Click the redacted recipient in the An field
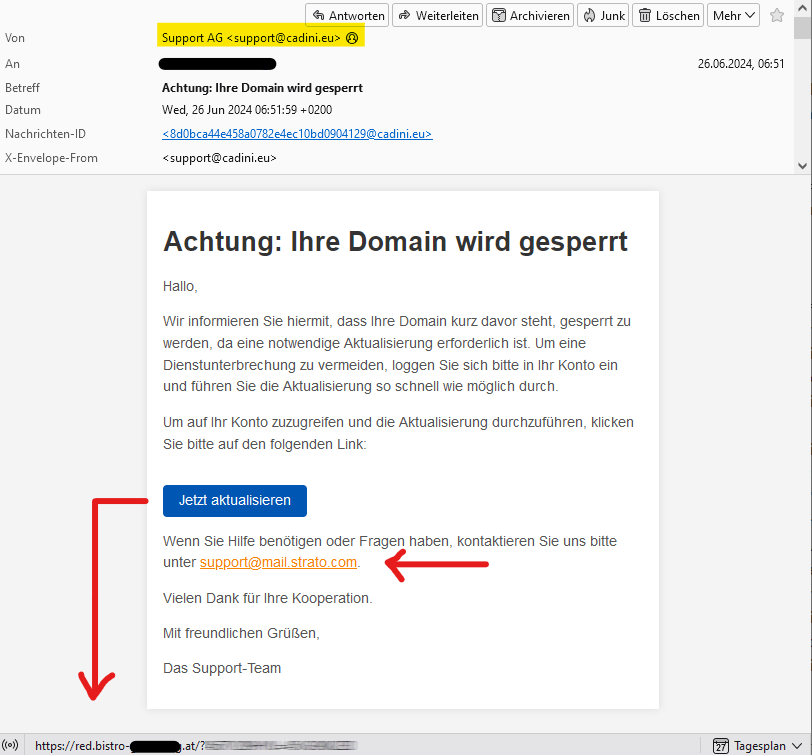Image resolution: width=812 pixels, height=755 pixels. (217, 63)
